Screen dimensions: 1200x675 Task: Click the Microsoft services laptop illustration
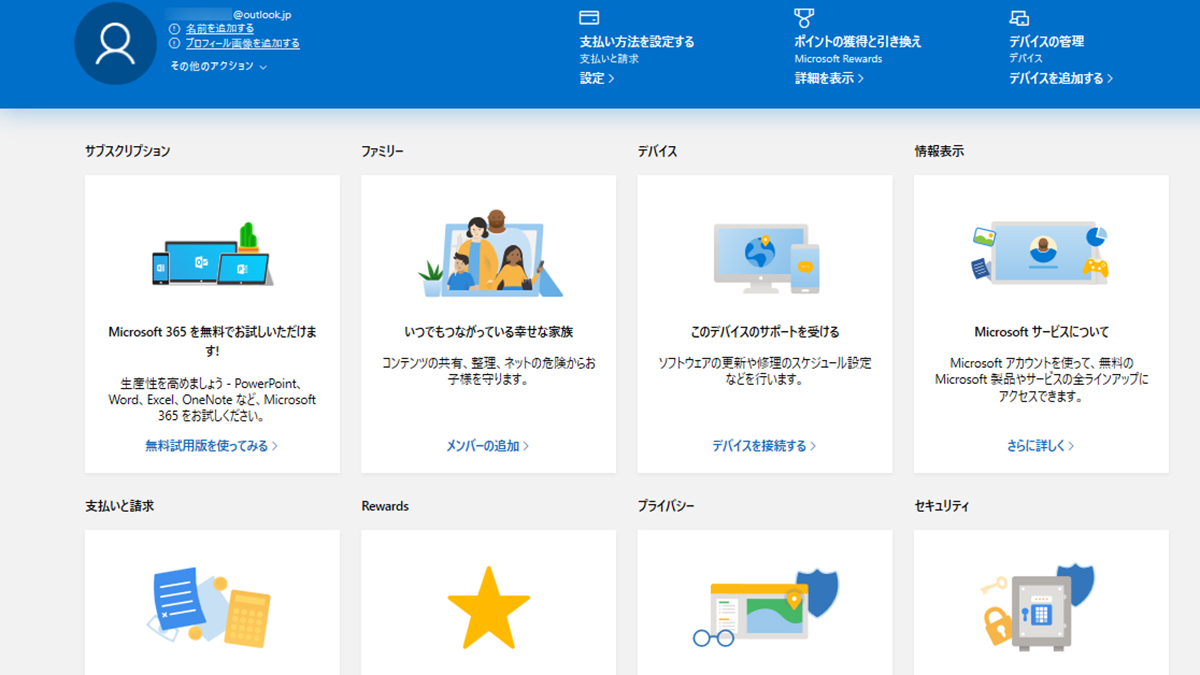(1041, 254)
